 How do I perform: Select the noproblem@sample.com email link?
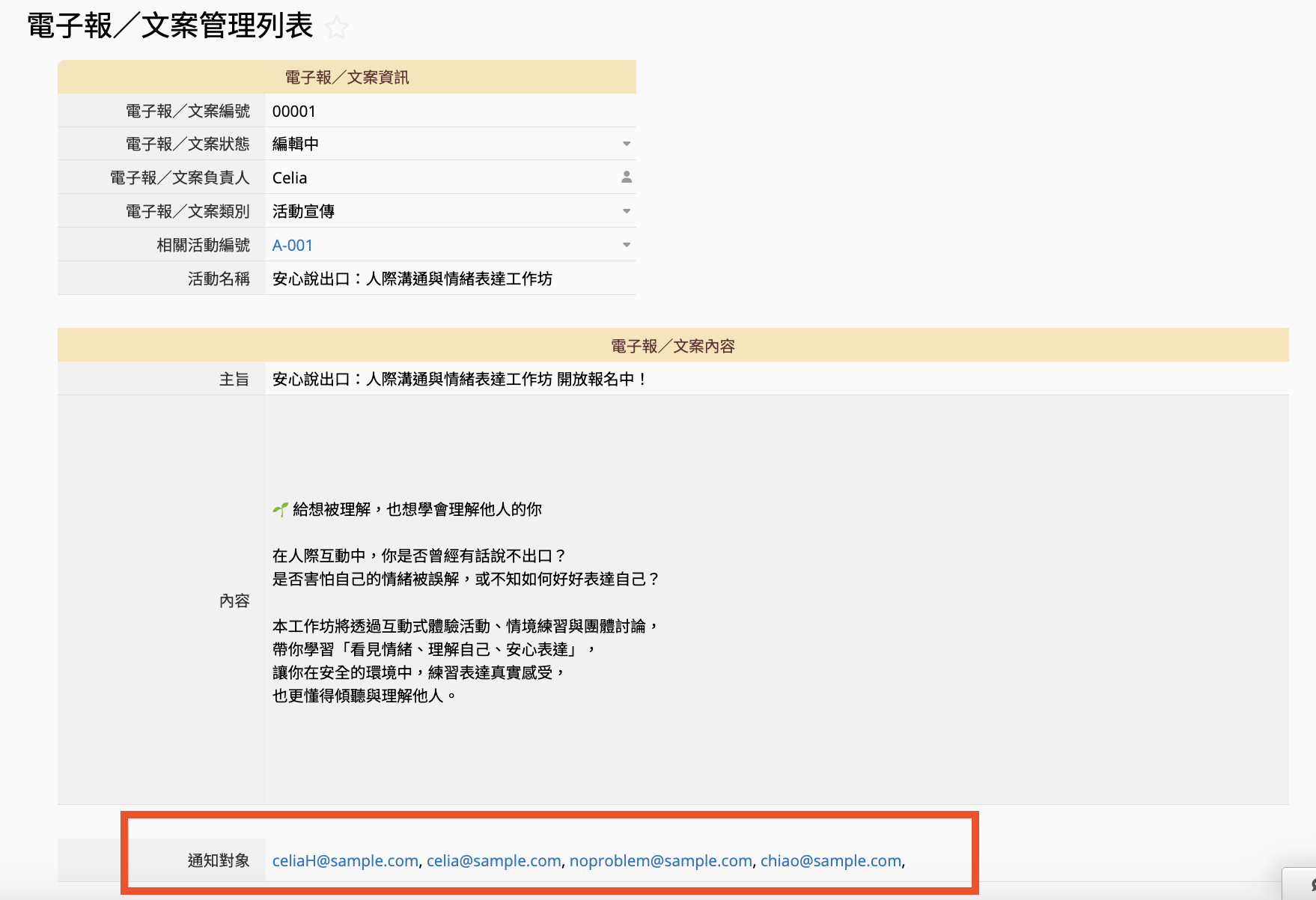[660, 861]
